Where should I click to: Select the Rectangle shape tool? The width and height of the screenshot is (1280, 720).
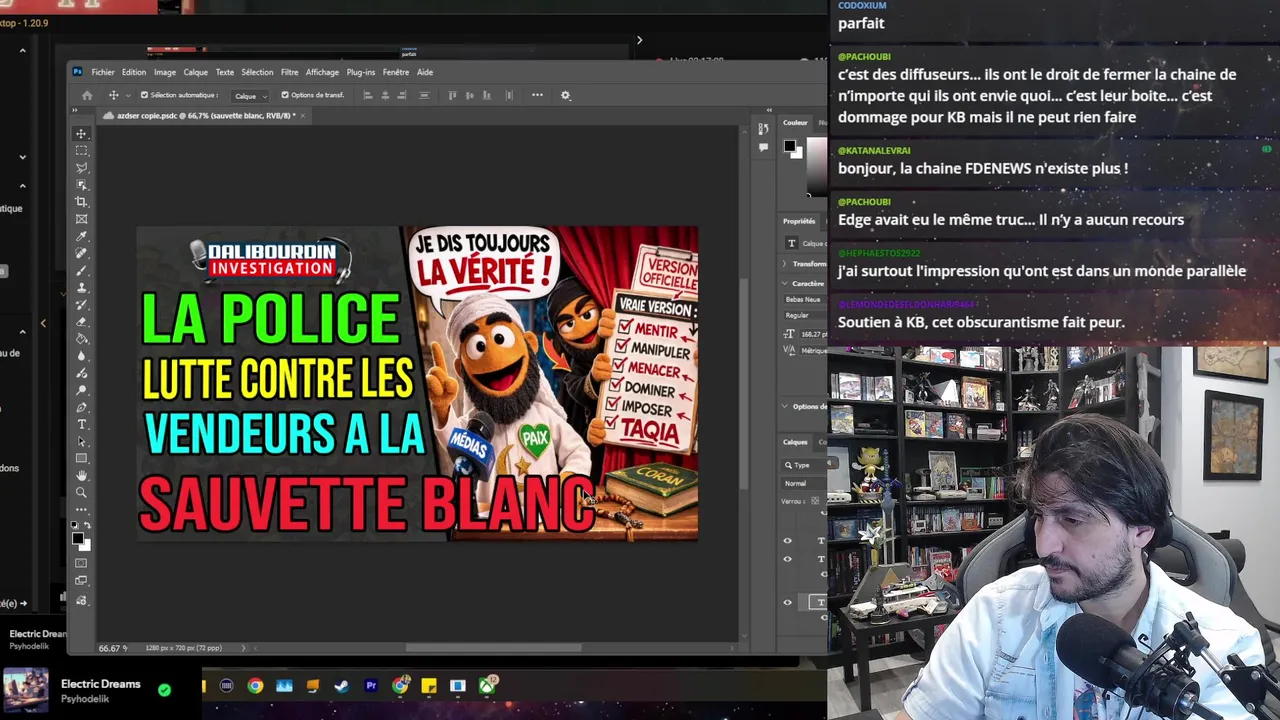pyautogui.click(x=82, y=458)
